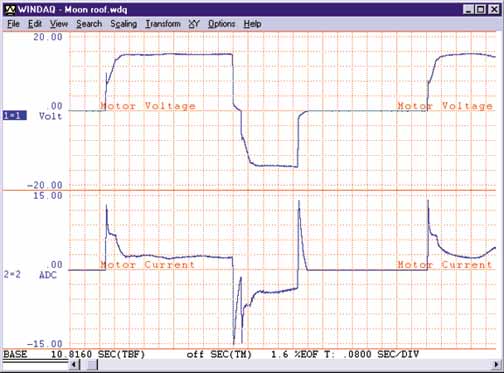The image size is (504, 373).
Task: Click the BASE label in status bar
Action: [x=15, y=354]
